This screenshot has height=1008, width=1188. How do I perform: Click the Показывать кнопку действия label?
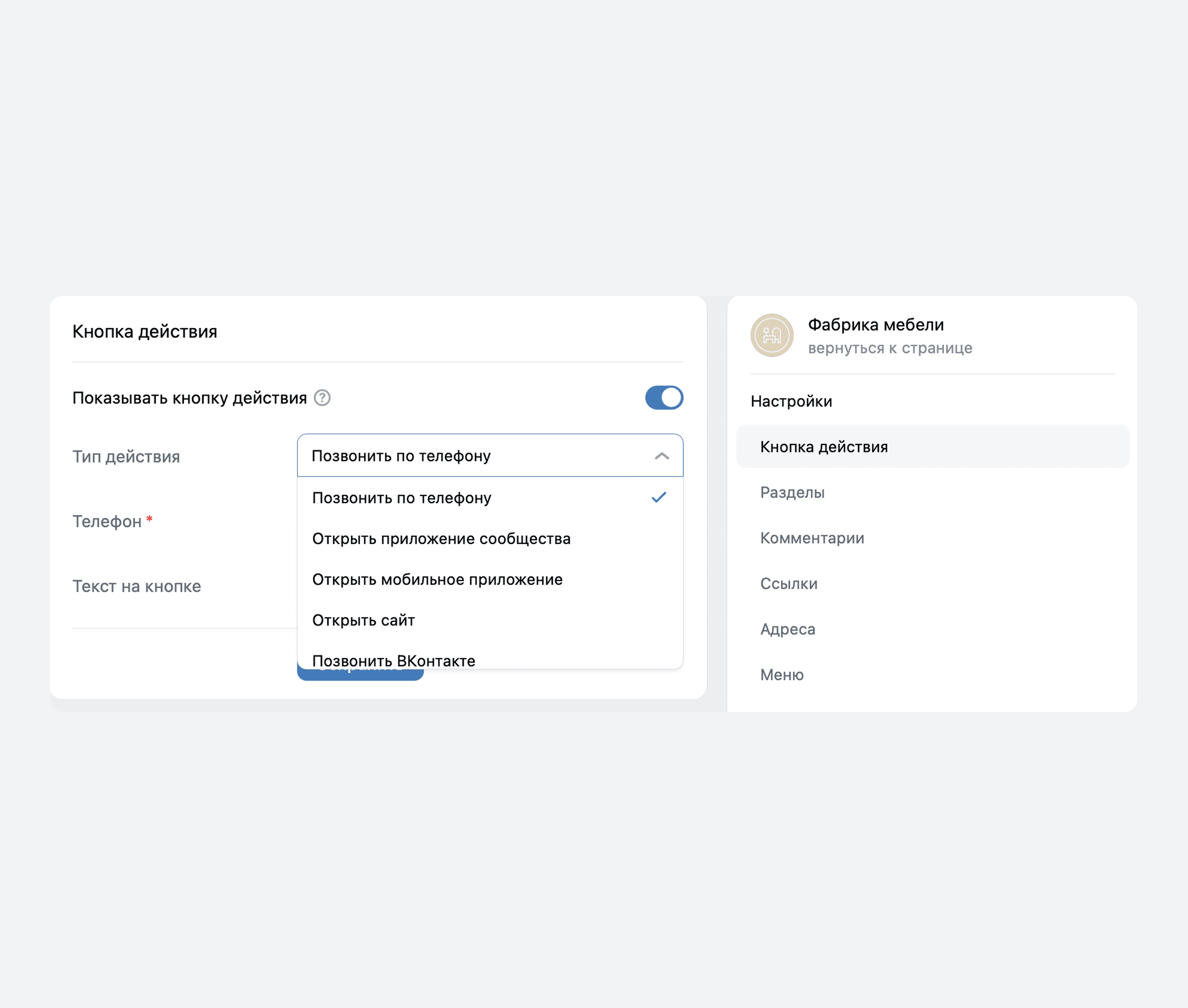190,398
